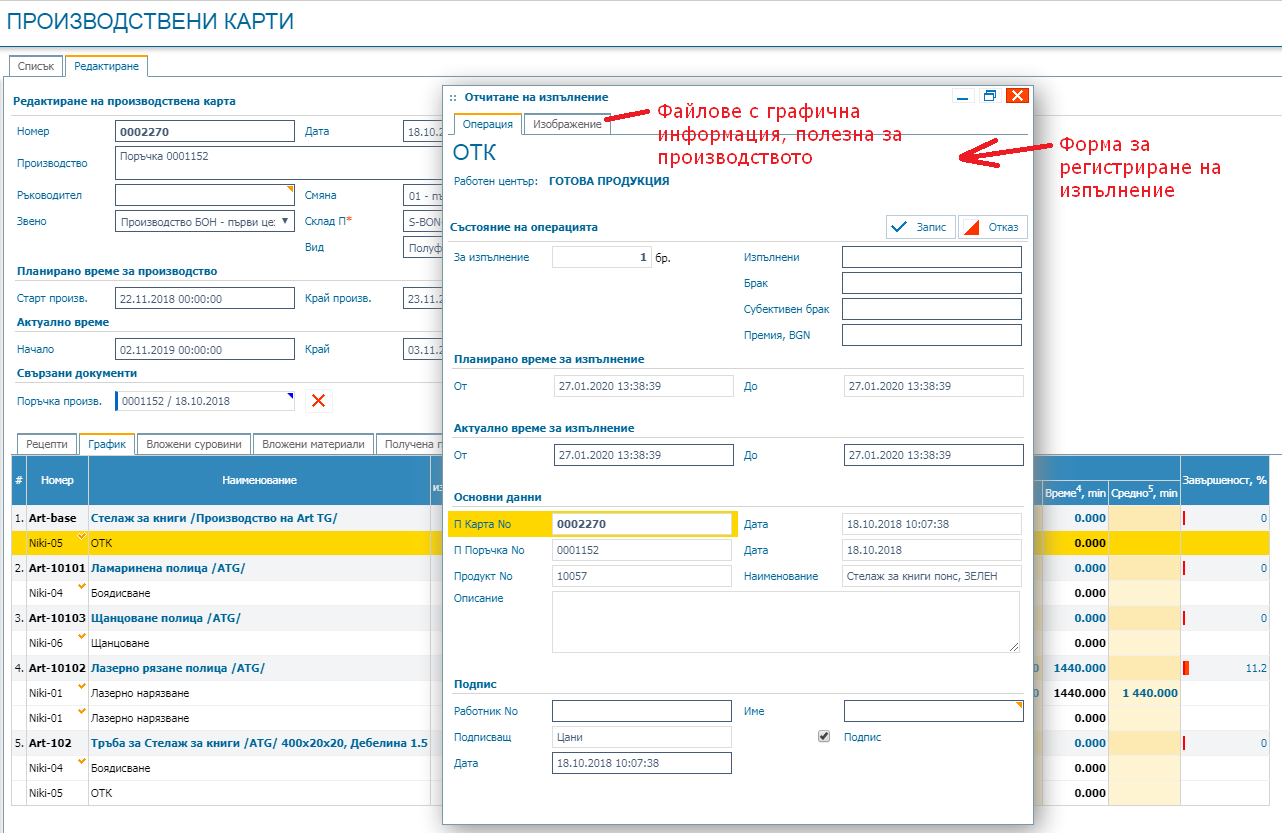Open the Вложени материали tab
This screenshot has height=833, width=1282.
313,444
